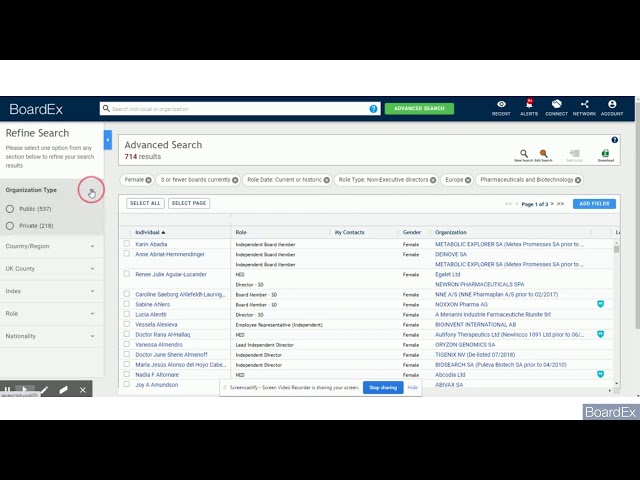This screenshot has width=640, height=480.
Task: Check the box for Lucia Aleotti
Action: 127,314
